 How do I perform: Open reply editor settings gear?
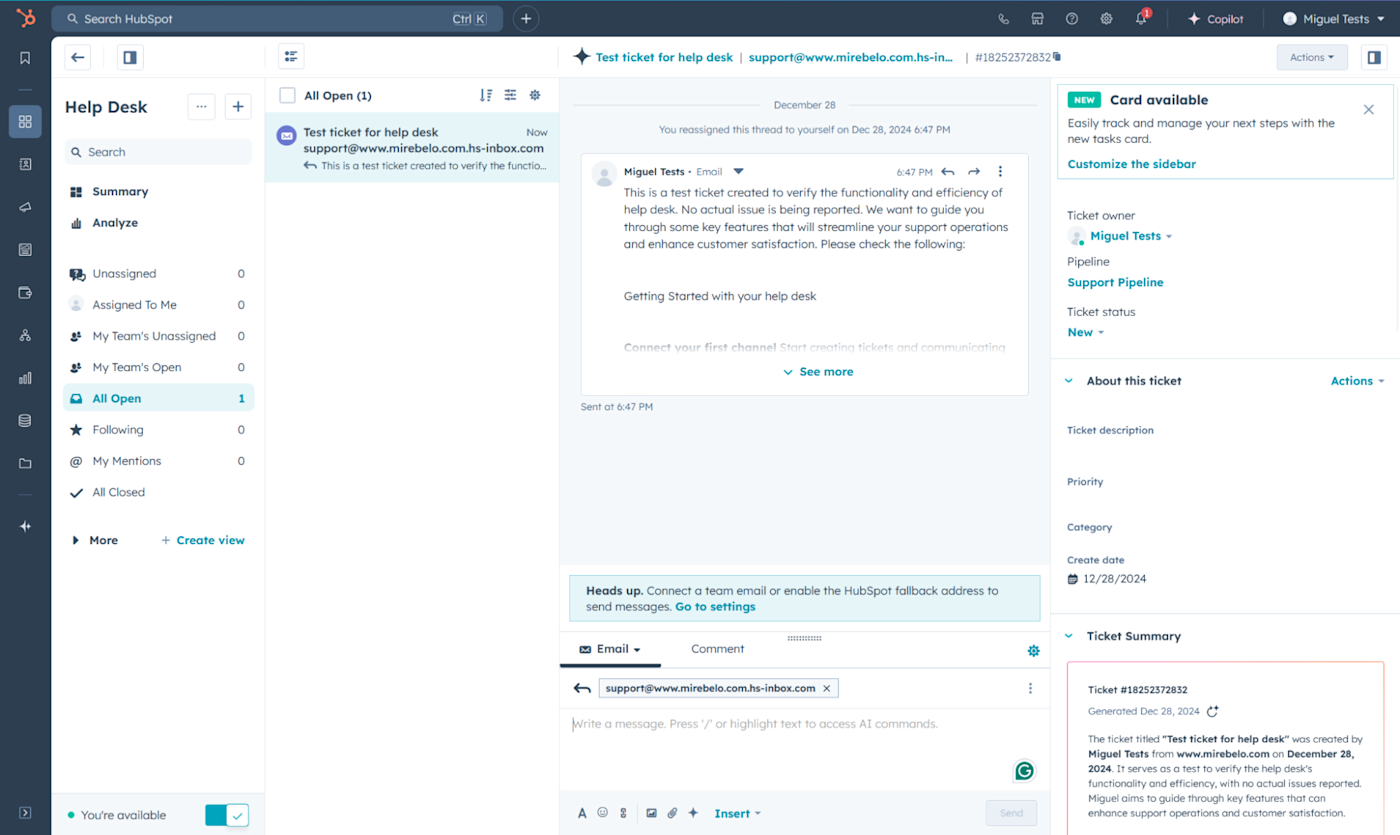(1034, 651)
